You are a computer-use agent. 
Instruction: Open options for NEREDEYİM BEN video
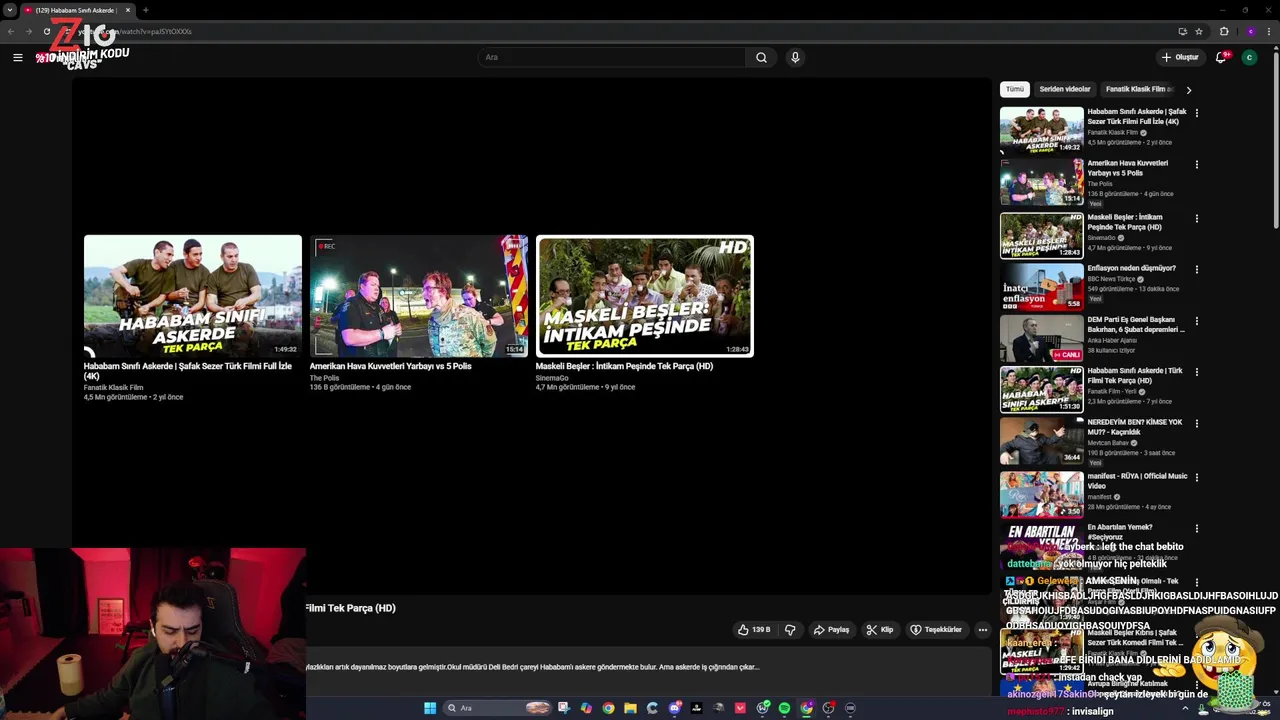[x=1196, y=424]
